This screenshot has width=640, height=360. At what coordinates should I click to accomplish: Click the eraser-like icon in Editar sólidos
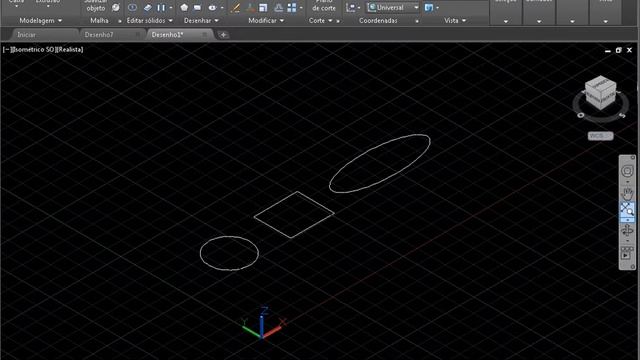click(148, 7)
